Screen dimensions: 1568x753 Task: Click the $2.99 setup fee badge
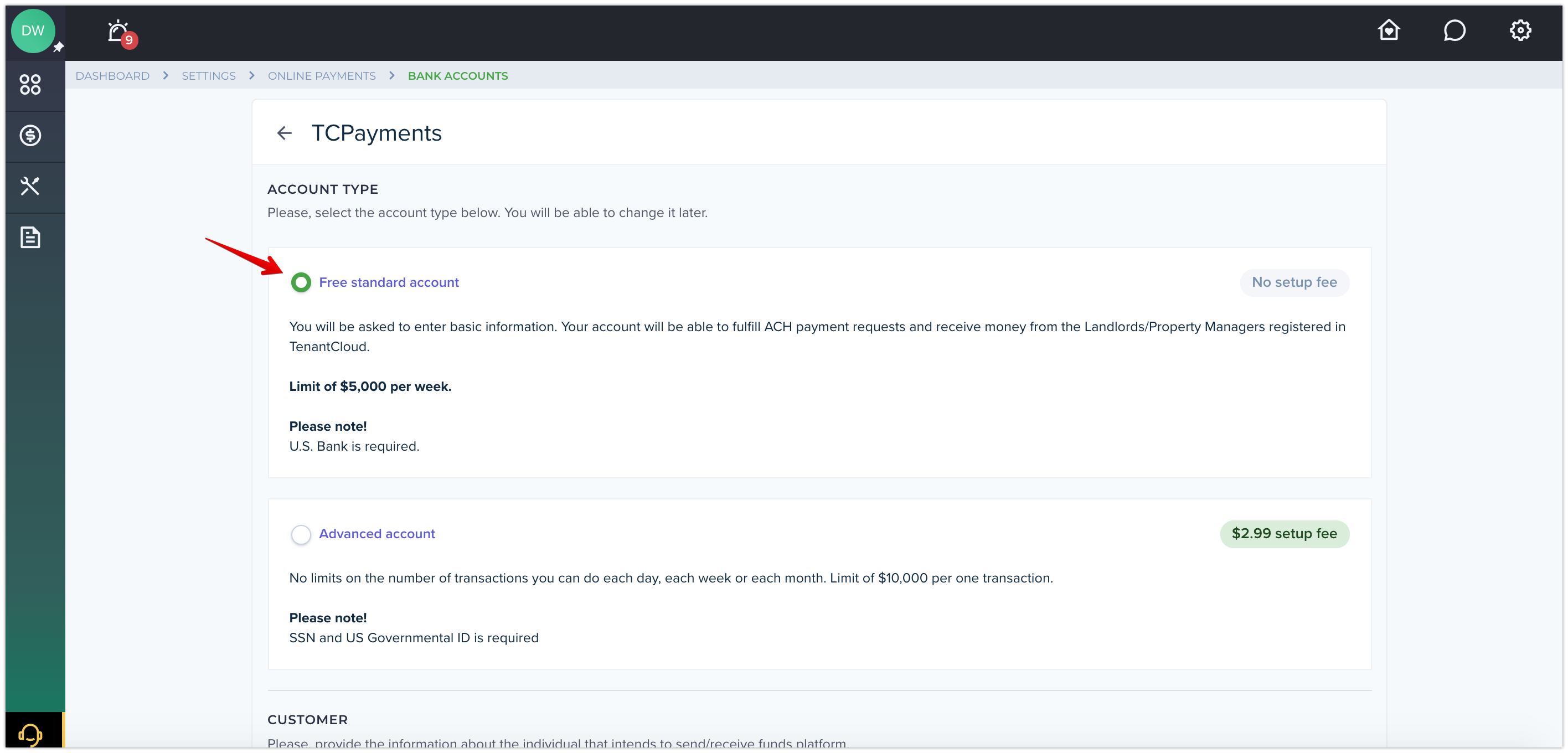click(x=1285, y=534)
